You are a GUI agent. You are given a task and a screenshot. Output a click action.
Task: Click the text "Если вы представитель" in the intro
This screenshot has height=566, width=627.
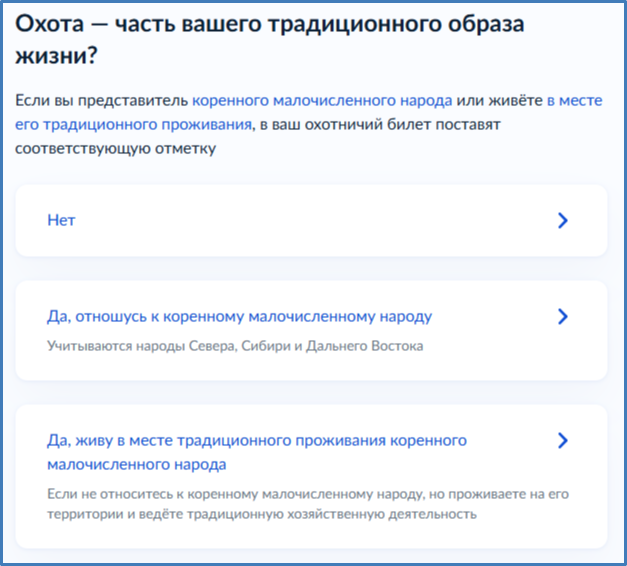(102, 101)
